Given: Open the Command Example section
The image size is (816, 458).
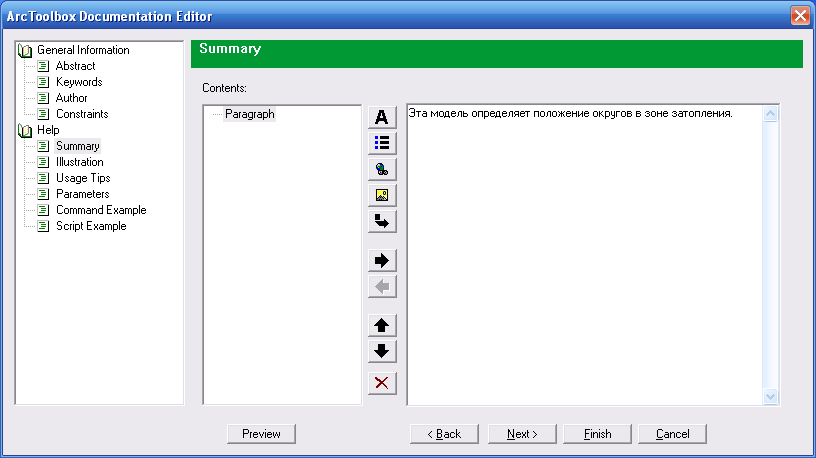Looking at the screenshot, I should tap(101, 210).
